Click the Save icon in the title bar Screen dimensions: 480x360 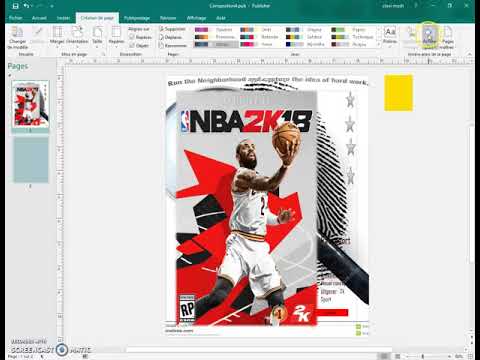[x=15, y=6]
